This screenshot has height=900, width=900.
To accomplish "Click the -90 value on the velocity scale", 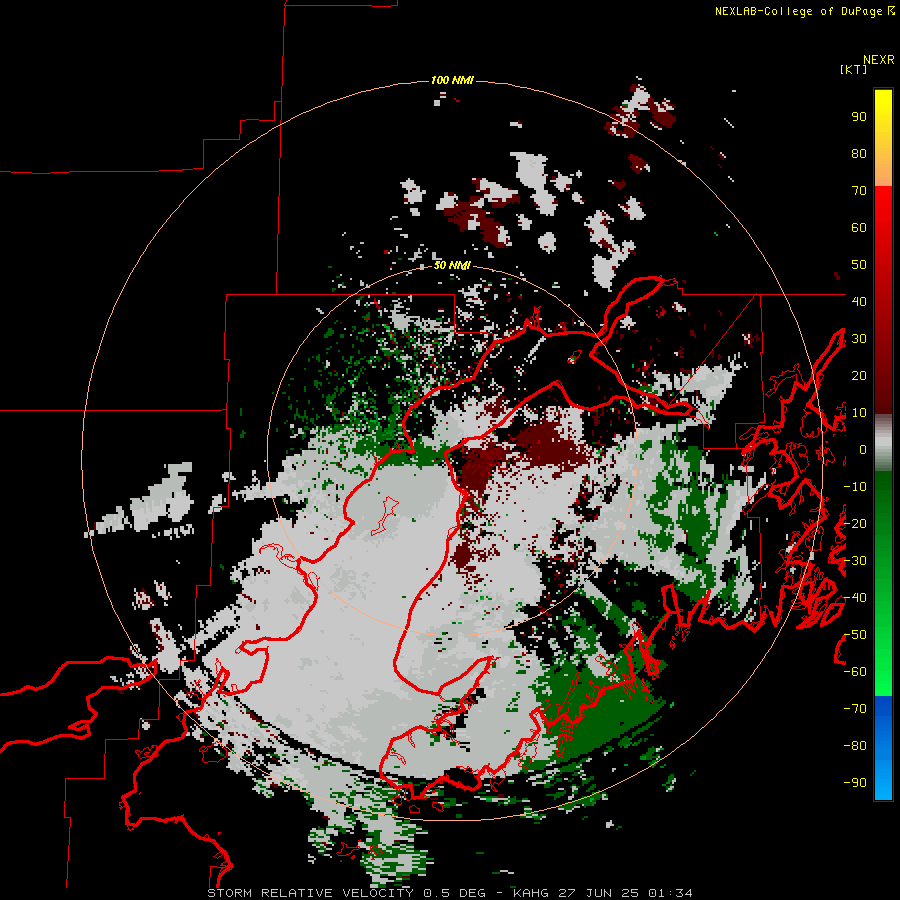I will (x=855, y=782).
